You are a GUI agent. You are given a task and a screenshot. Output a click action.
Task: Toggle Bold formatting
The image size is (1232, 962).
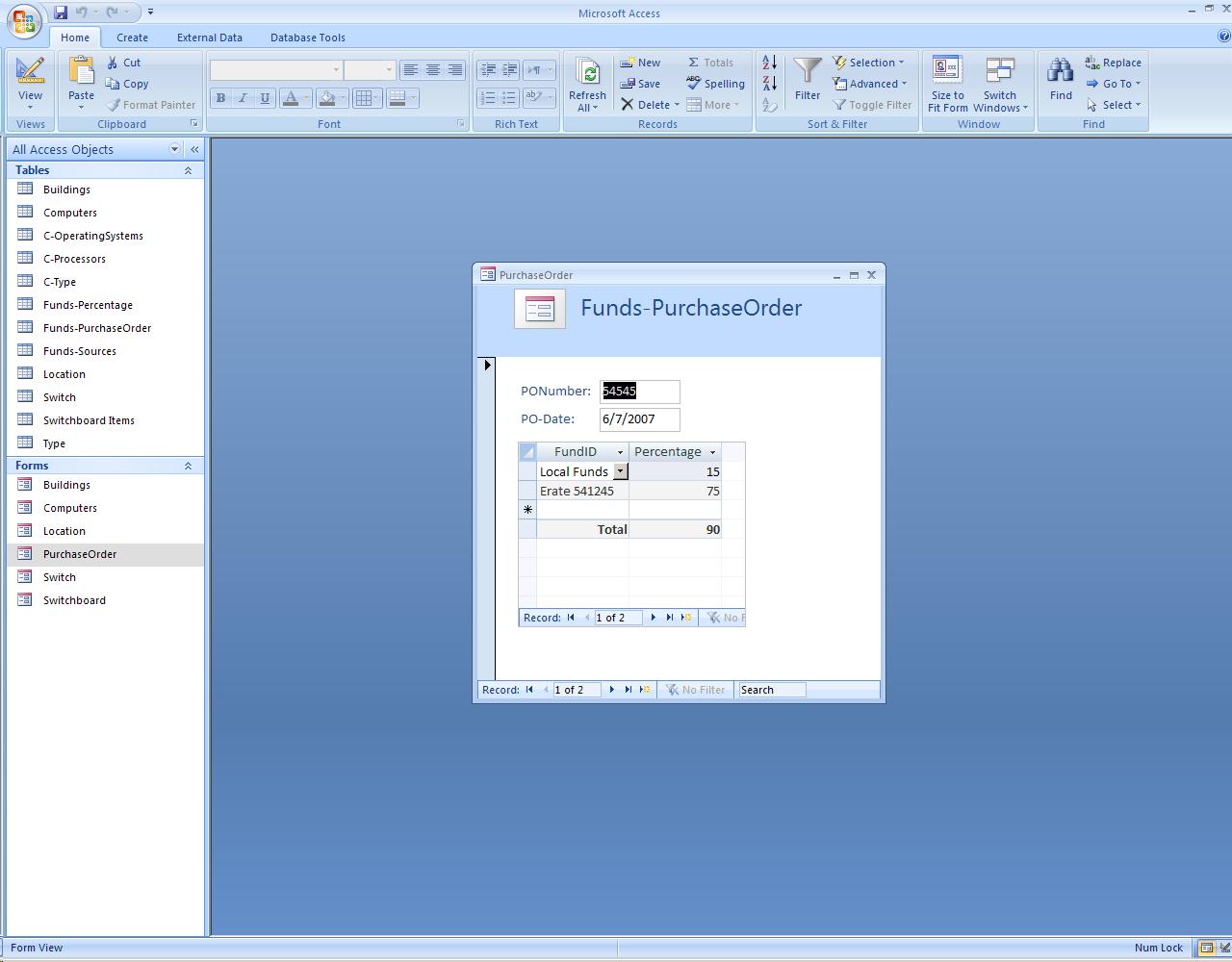pyautogui.click(x=220, y=98)
